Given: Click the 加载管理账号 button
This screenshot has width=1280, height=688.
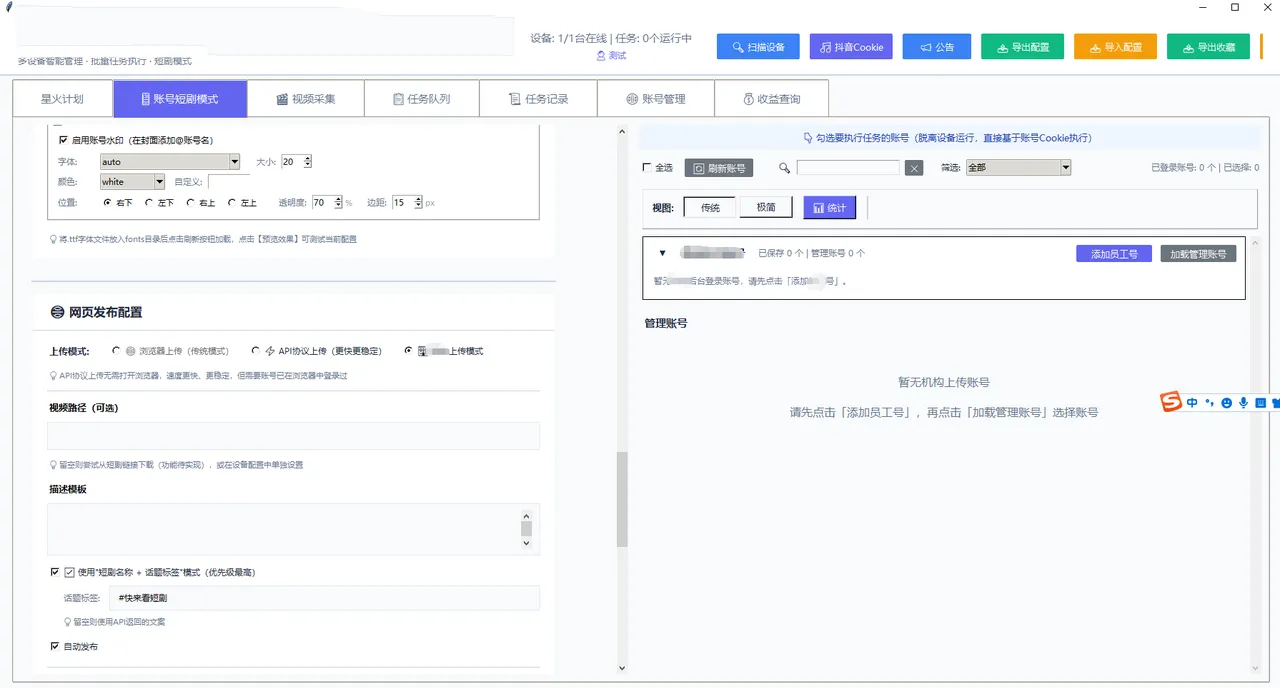Looking at the screenshot, I should (x=1198, y=254).
